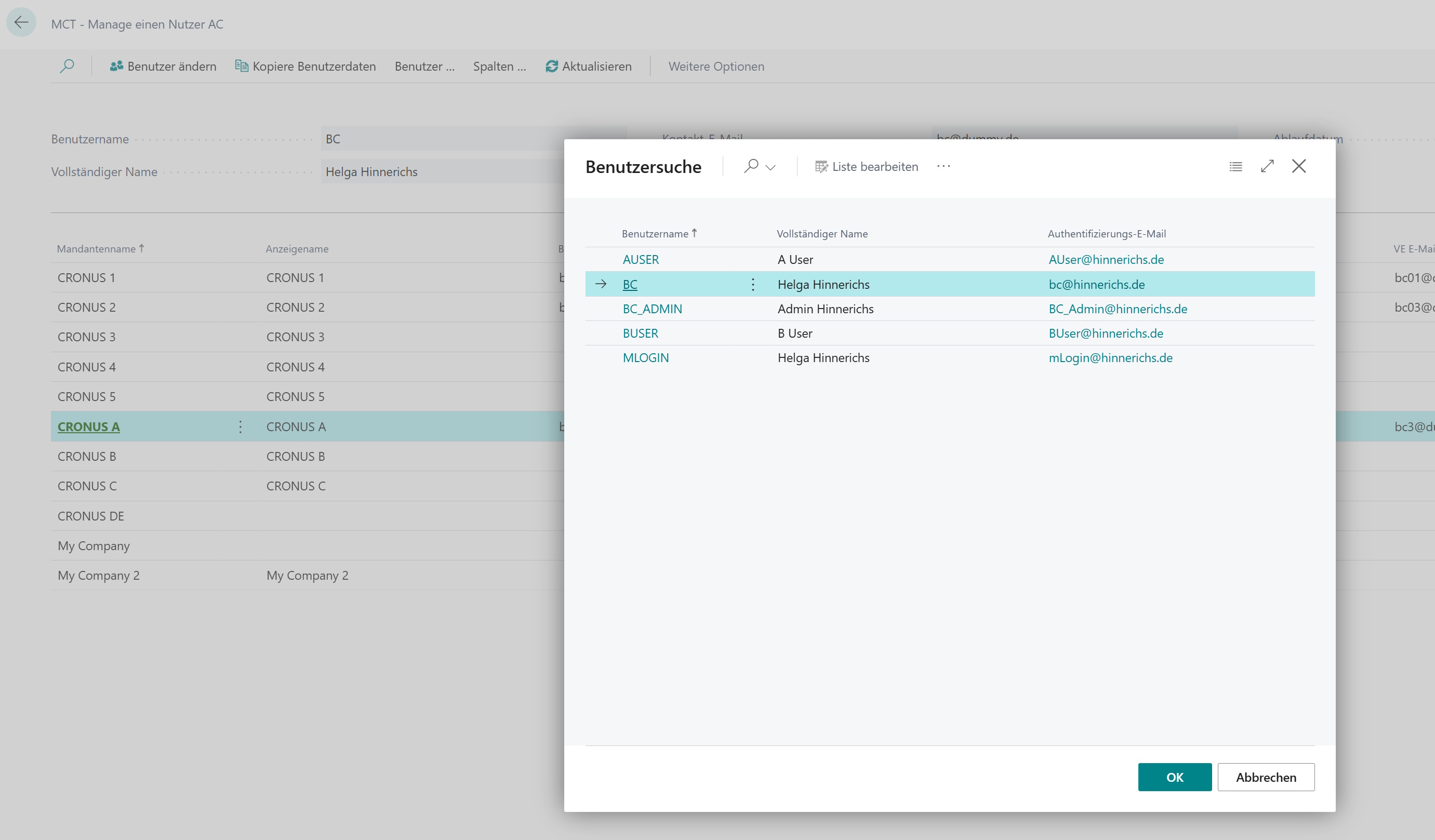Open search magnifier in main toolbar
The image size is (1435, 840).
point(67,66)
